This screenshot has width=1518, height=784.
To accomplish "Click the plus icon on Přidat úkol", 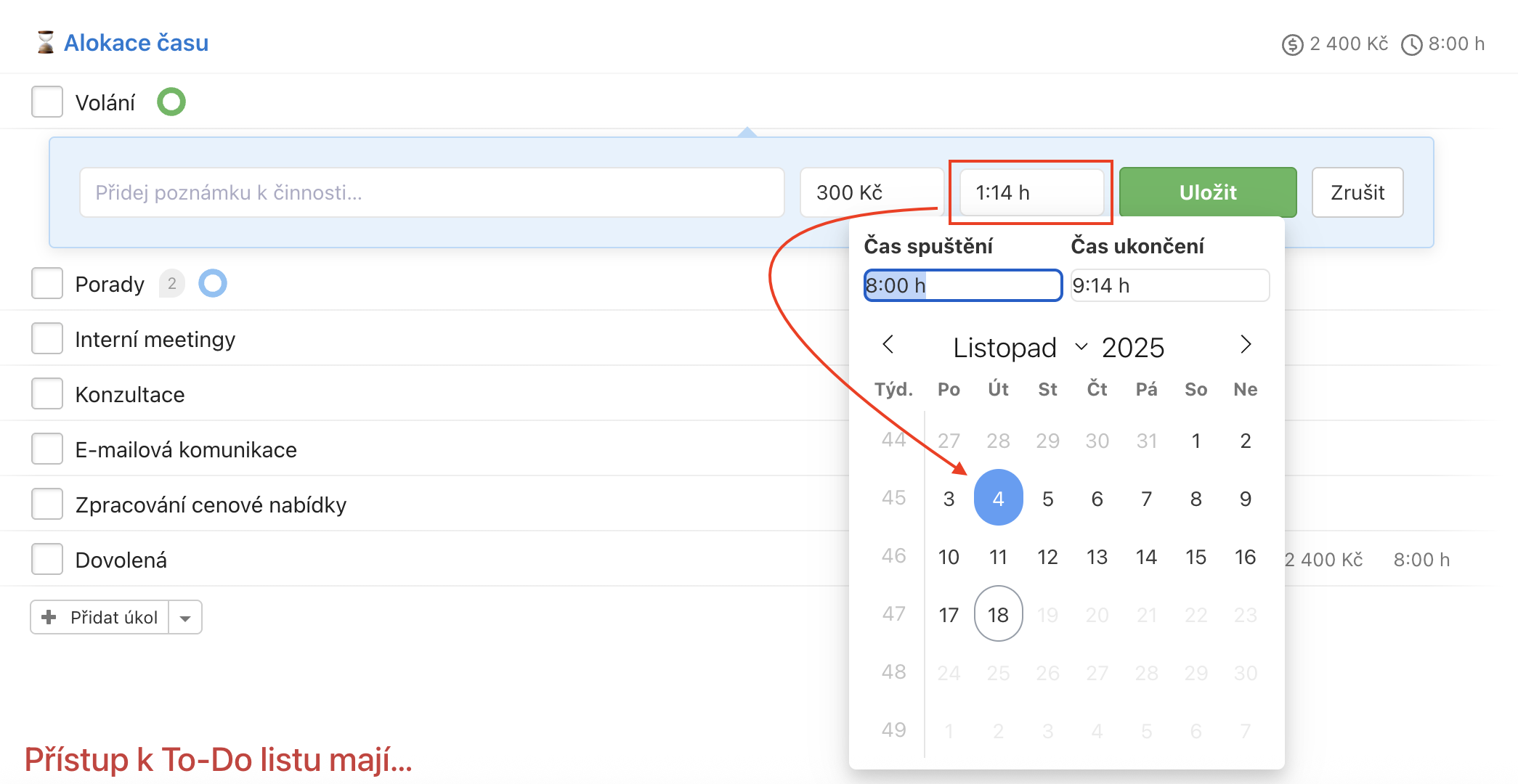I will tap(49, 617).
